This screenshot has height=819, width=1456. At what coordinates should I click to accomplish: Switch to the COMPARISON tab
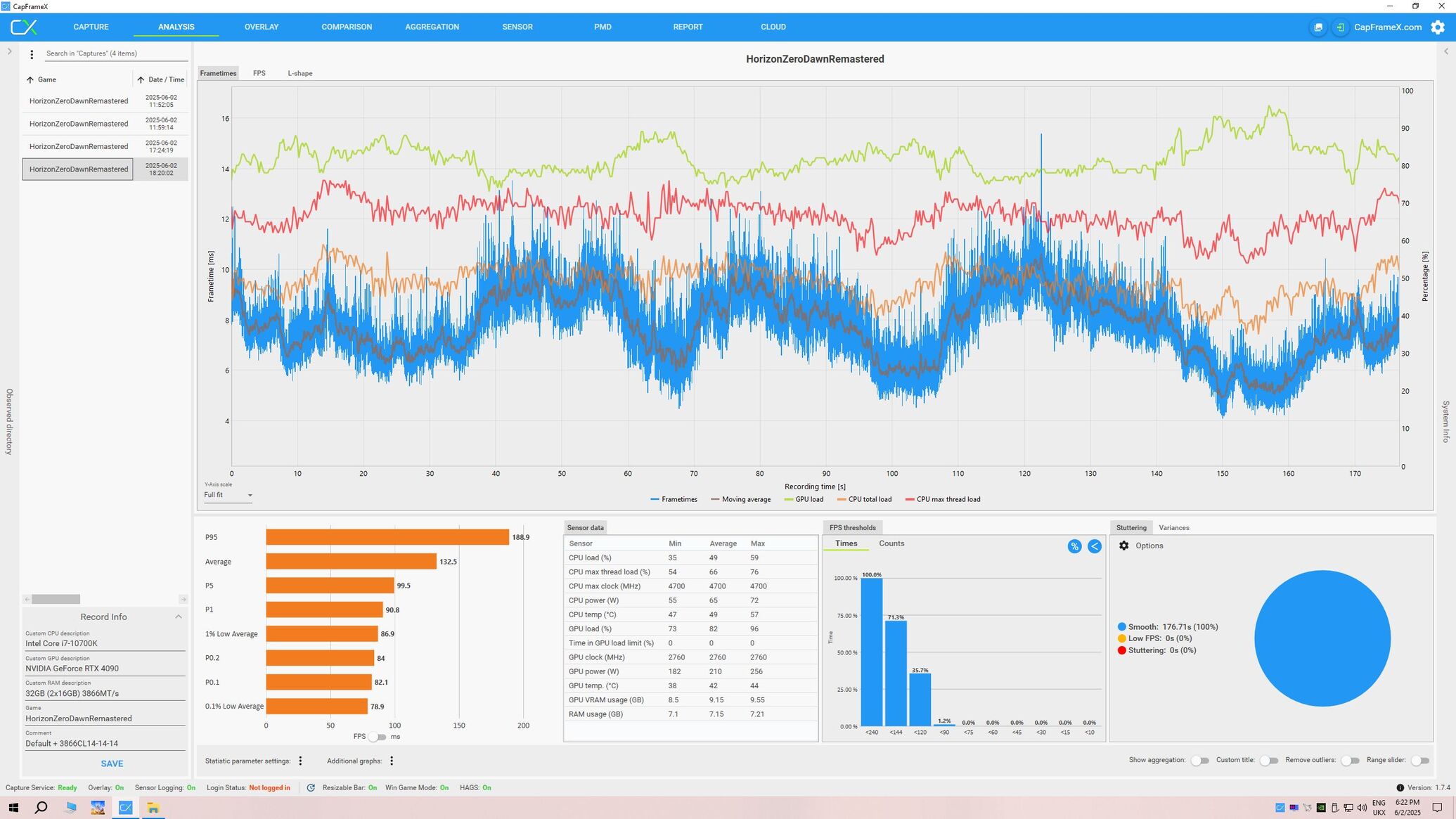click(347, 27)
